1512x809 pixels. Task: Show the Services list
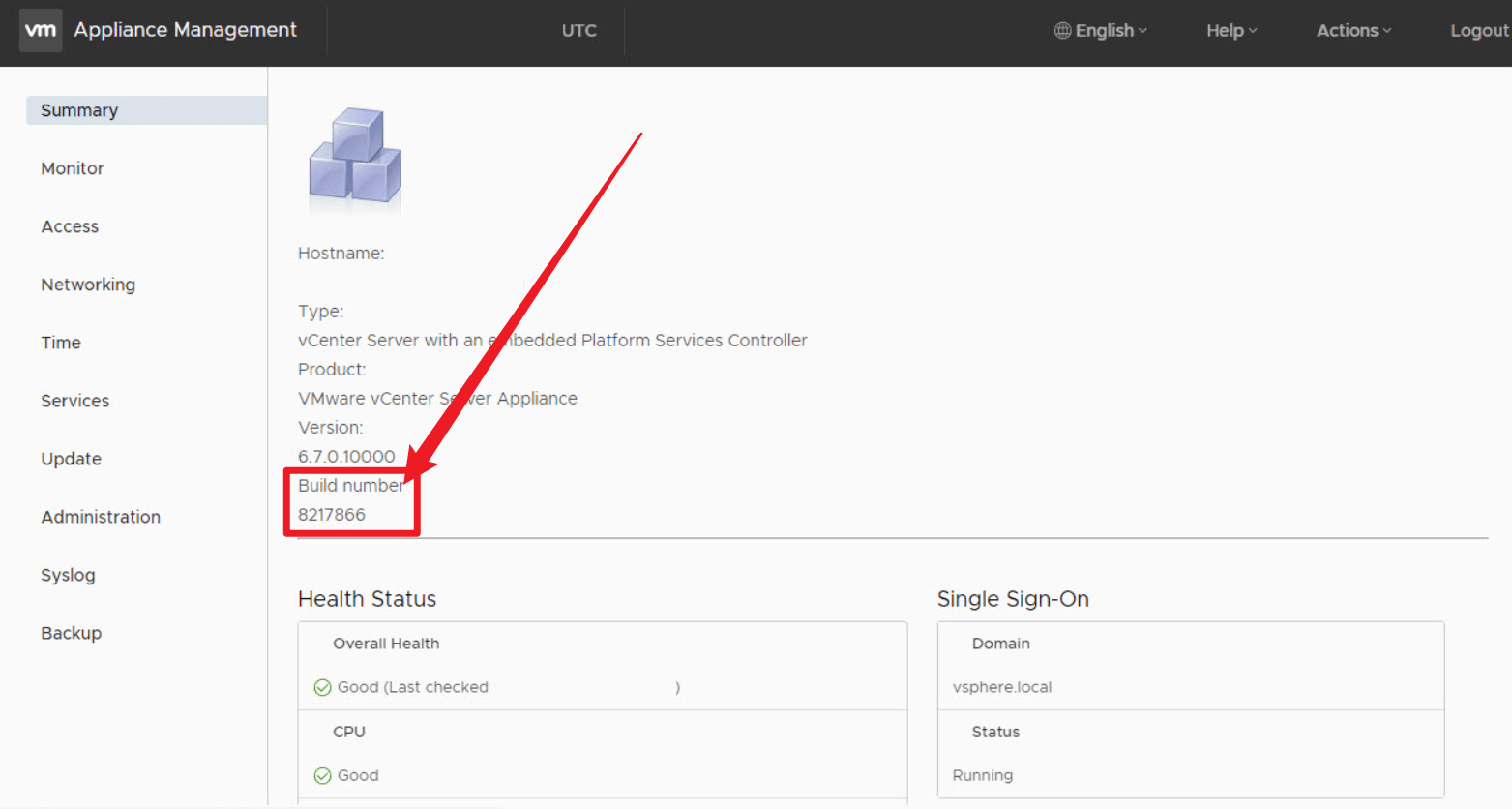click(75, 401)
